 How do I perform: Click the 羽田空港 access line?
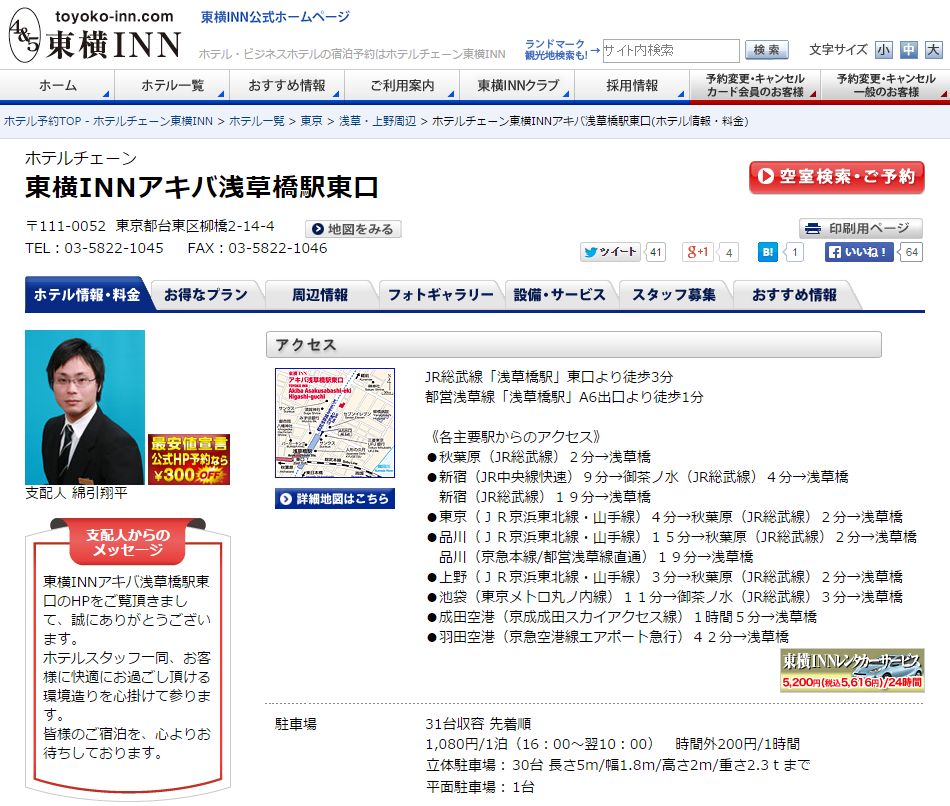[x=608, y=637]
